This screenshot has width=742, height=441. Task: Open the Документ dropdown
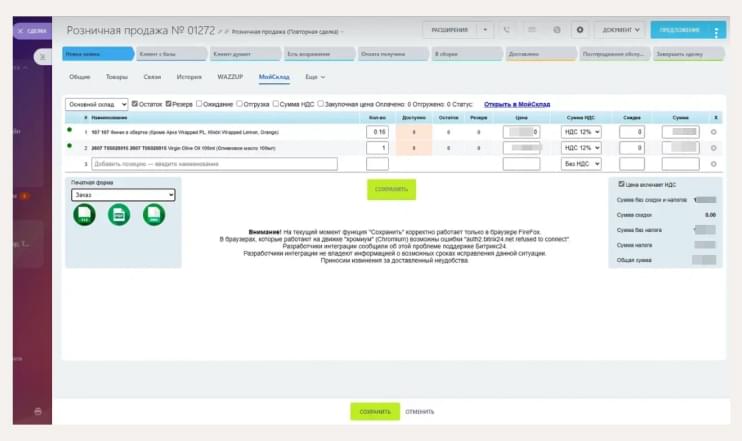(621, 30)
